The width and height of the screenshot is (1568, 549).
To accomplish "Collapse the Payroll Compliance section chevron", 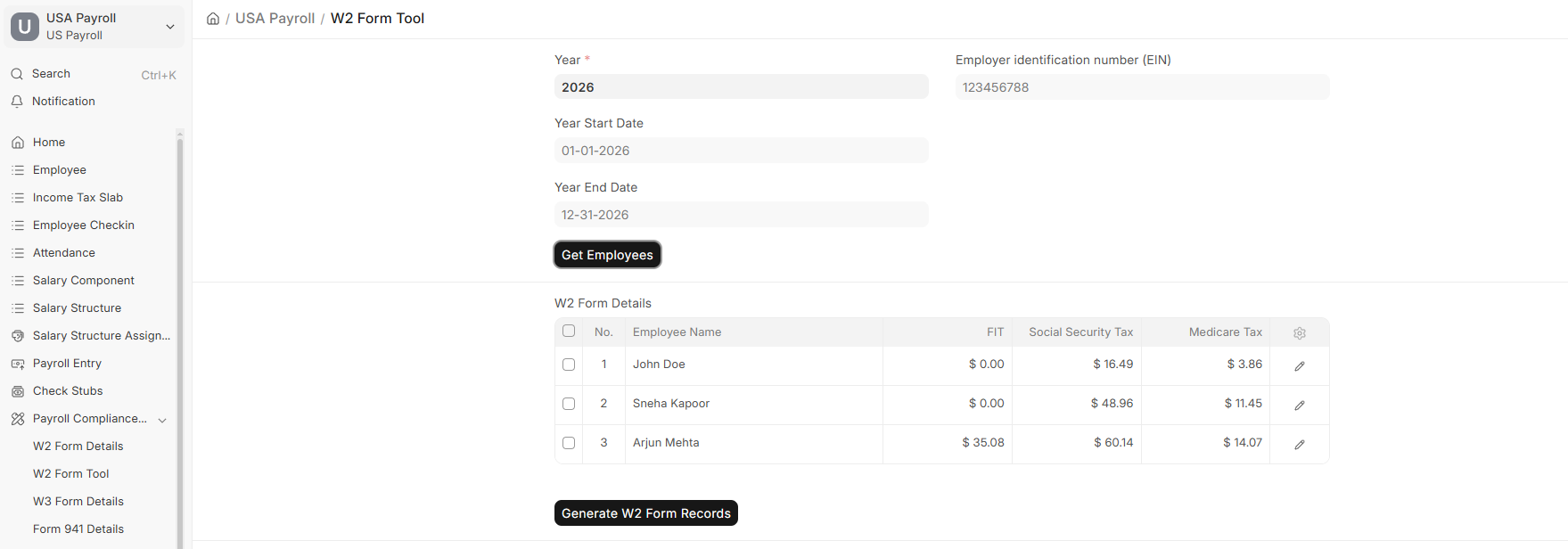I will click(162, 420).
